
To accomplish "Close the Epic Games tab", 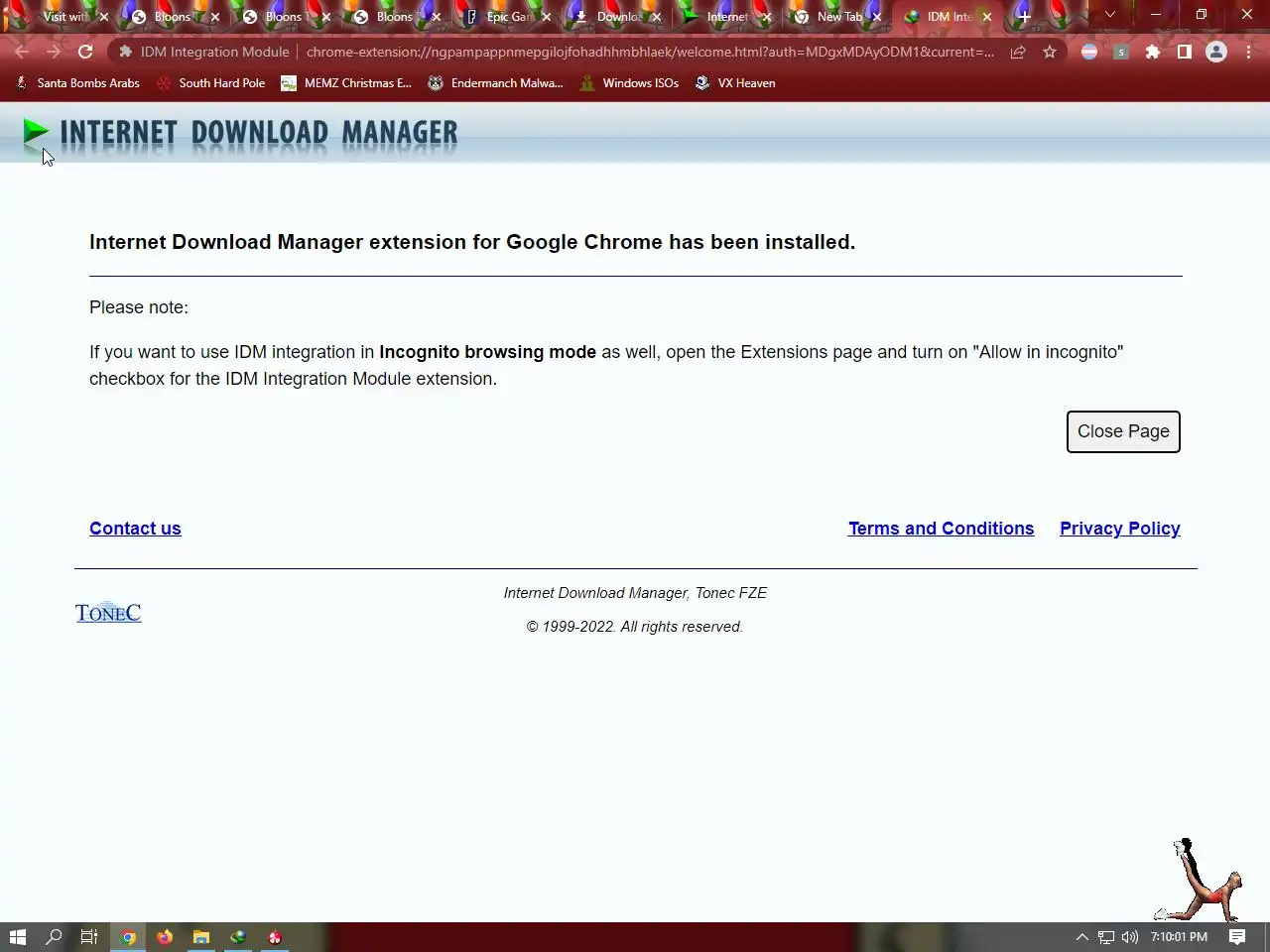I will (546, 17).
